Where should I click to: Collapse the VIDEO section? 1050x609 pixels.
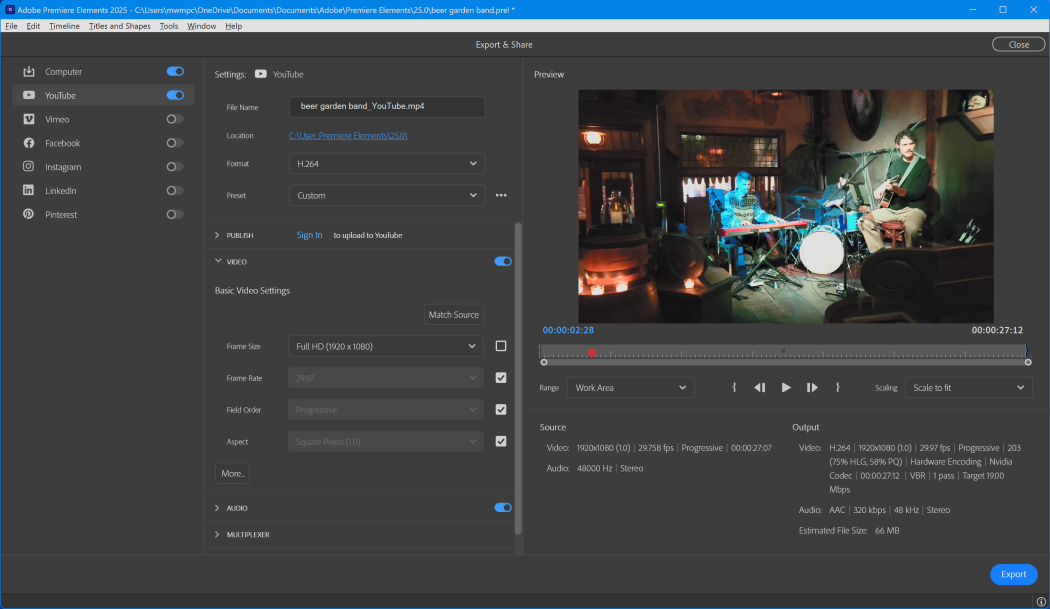pos(218,261)
